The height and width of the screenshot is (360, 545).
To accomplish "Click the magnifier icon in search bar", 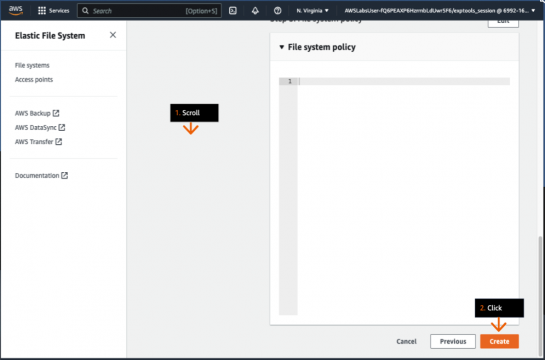I will [85, 11].
